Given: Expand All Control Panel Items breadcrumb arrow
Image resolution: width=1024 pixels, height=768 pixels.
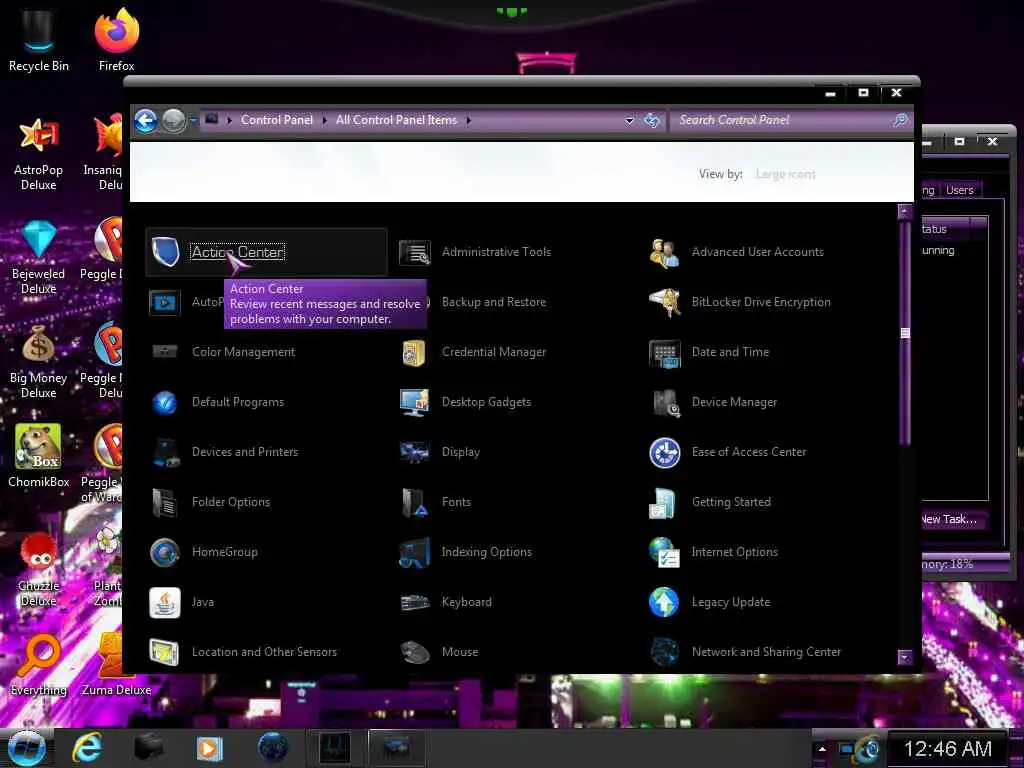Looking at the screenshot, I should pos(468,120).
